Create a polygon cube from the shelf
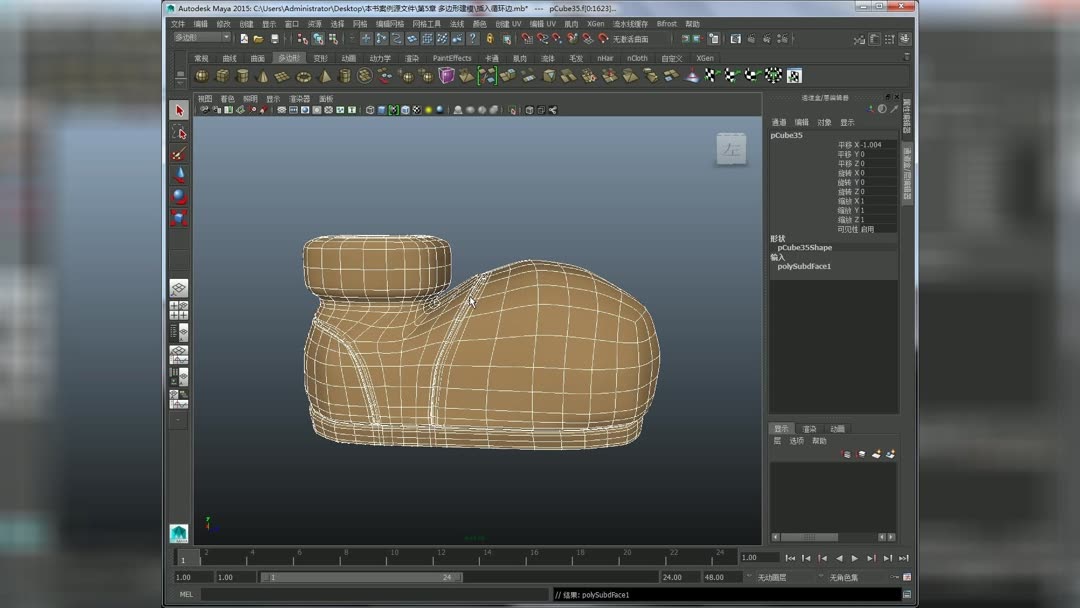Viewport: 1080px width, 608px height. 222,76
